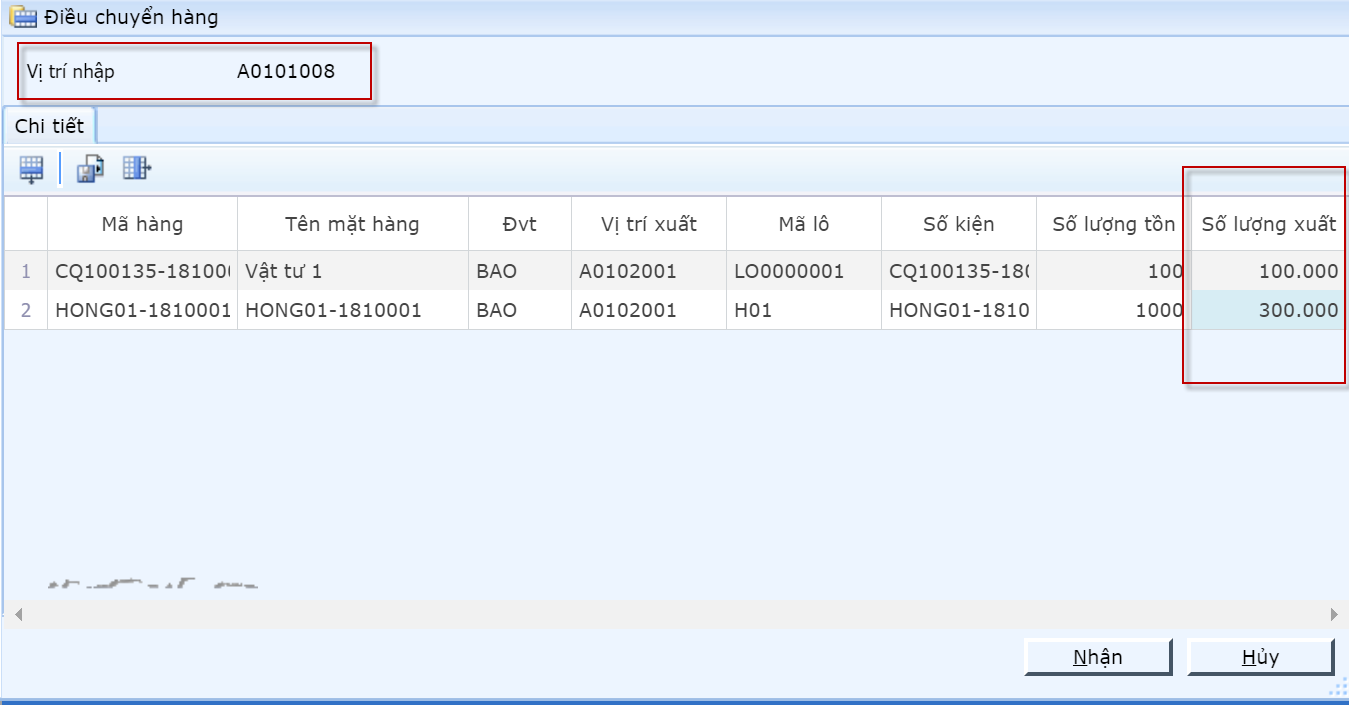Click the Vị trí nhập field value A0101008
The height and width of the screenshot is (705, 1349).
286,72
